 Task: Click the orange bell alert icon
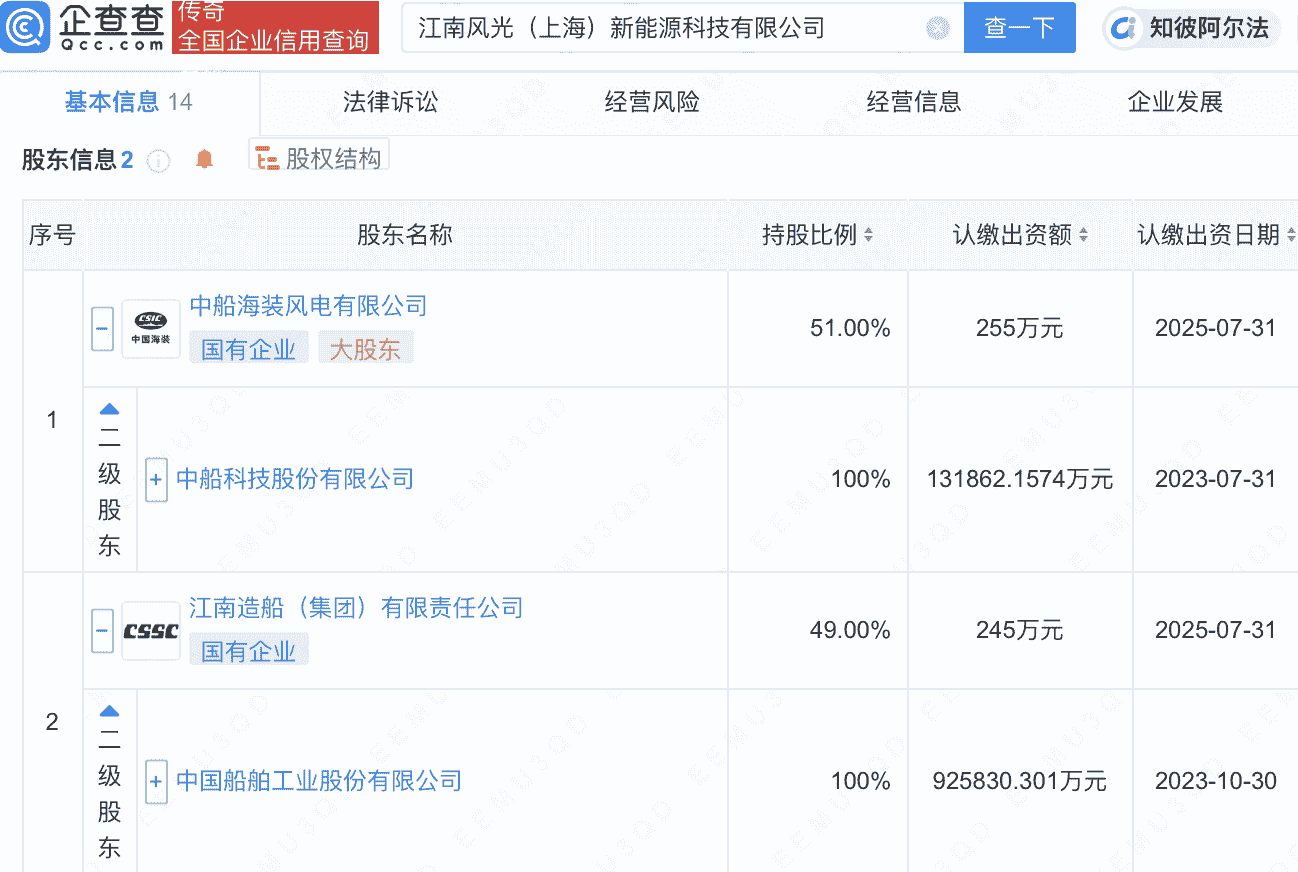204,159
